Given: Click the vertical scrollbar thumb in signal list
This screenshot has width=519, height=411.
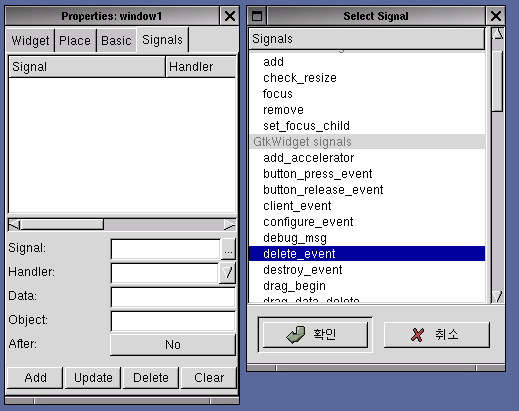Looking at the screenshot, I should point(498,81).
